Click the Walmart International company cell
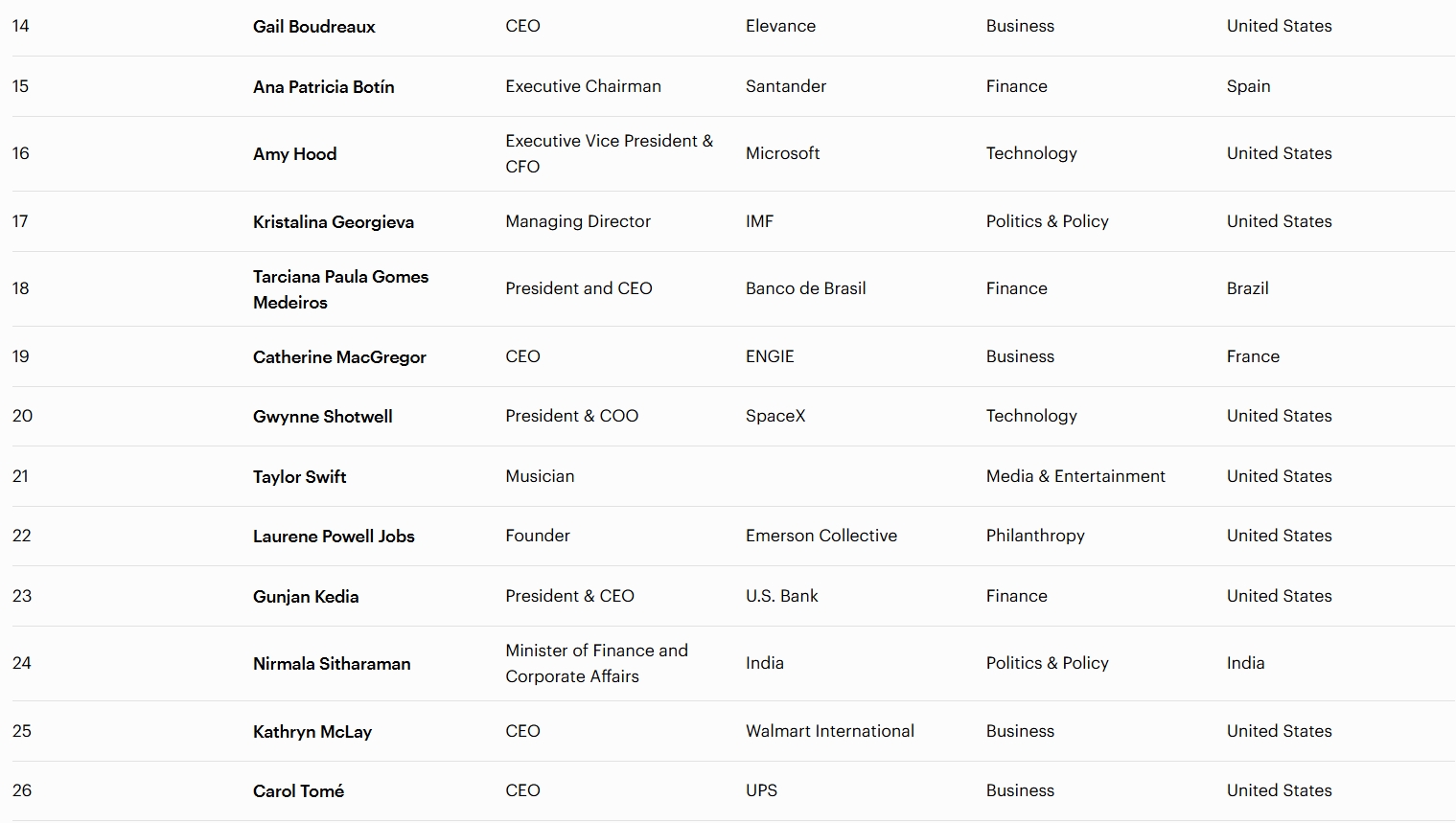Viewport: 1456px width, 823px height. coord(829,731)
